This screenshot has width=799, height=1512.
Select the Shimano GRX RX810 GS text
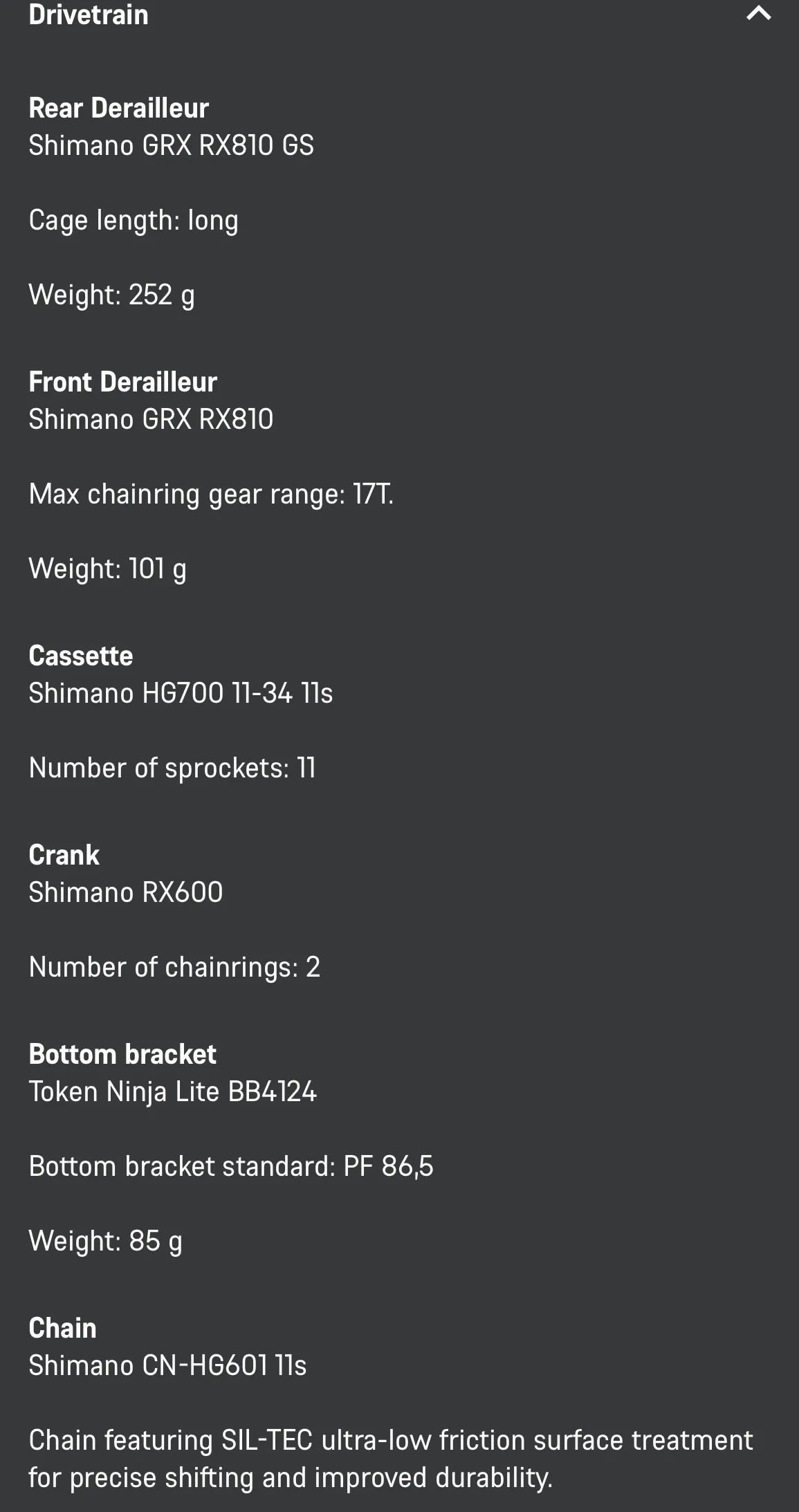coord(171,145)
